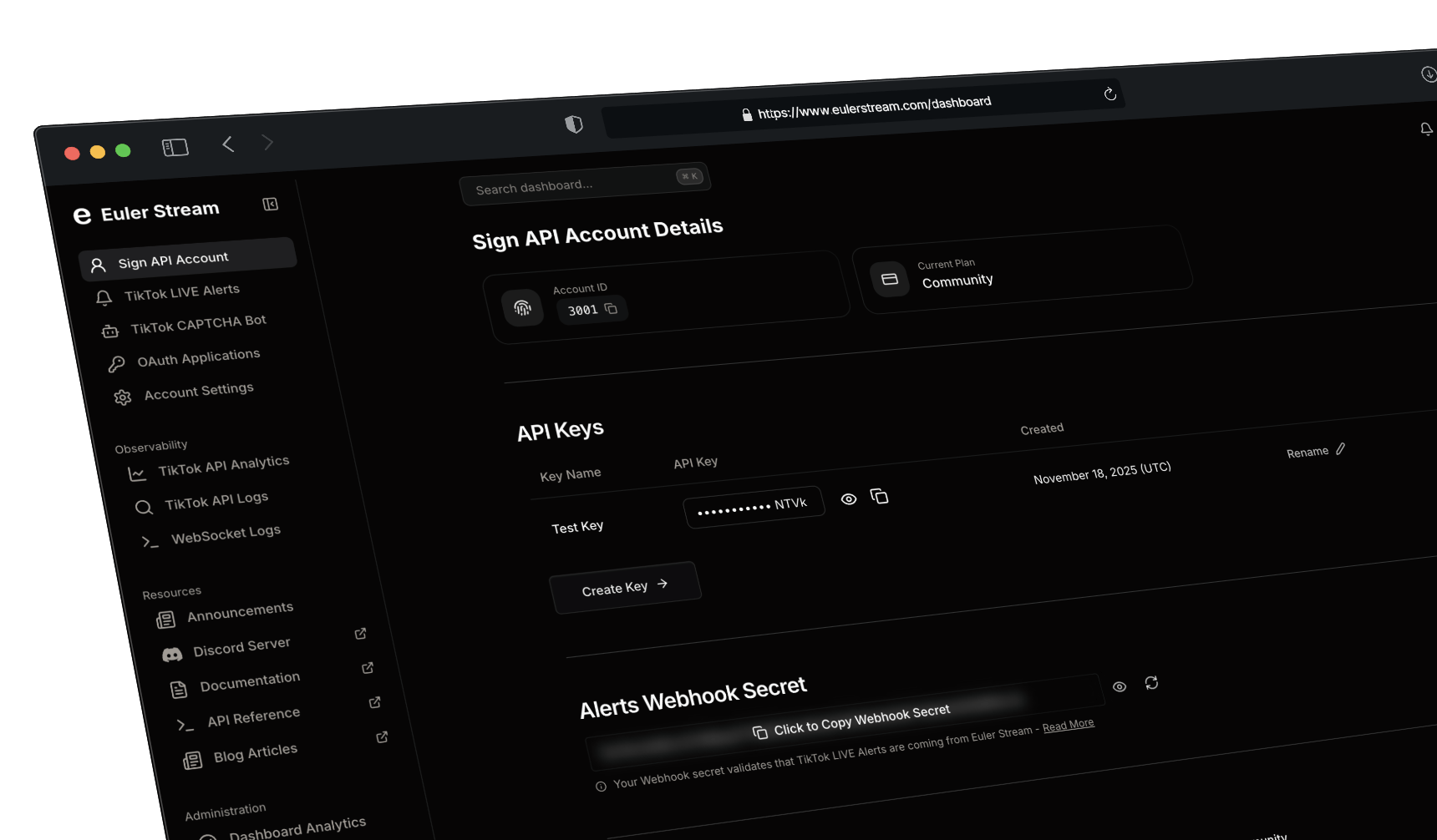The height and width of the screenshot is (840, 1437).
Task: Click the Create Key button
Action: [625, 587]
